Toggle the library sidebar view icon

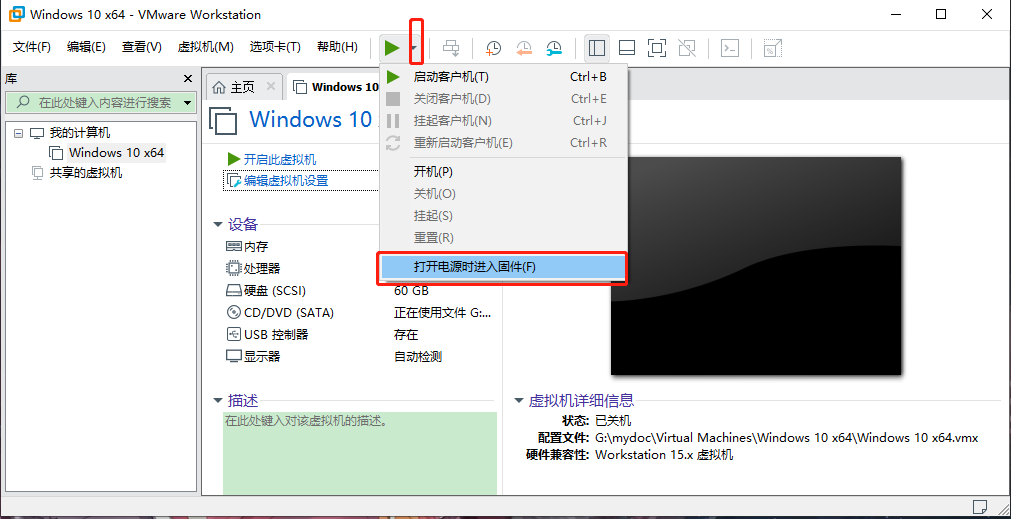597,48
